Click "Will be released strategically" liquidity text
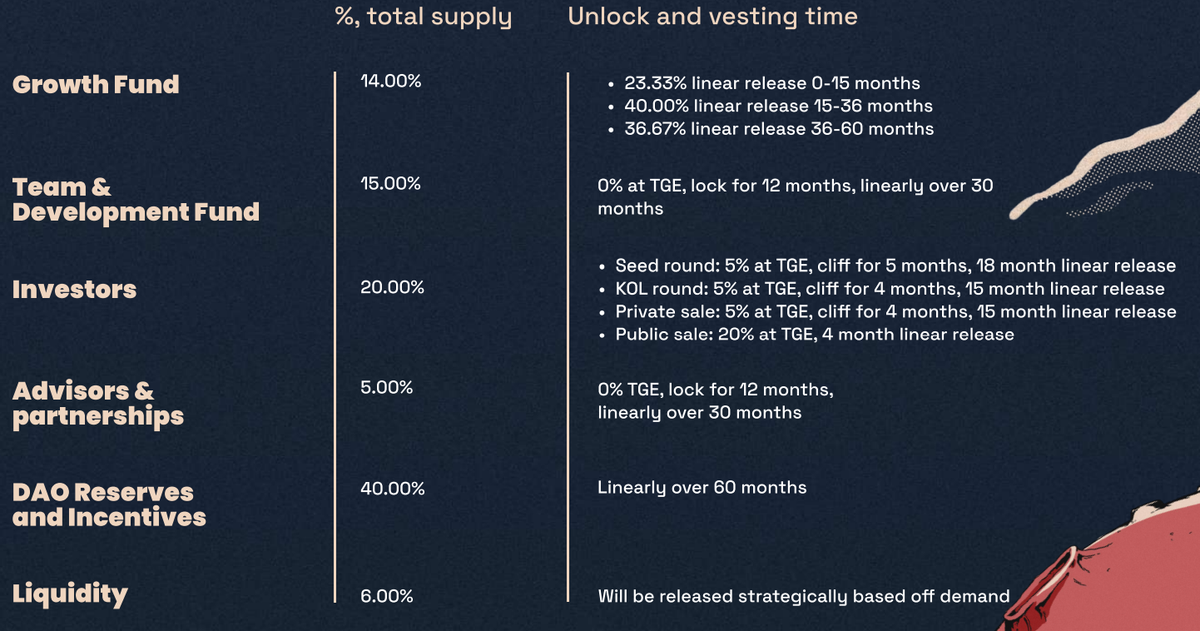This screenshot has width=1200, height=631. click(x=803, y=596)
